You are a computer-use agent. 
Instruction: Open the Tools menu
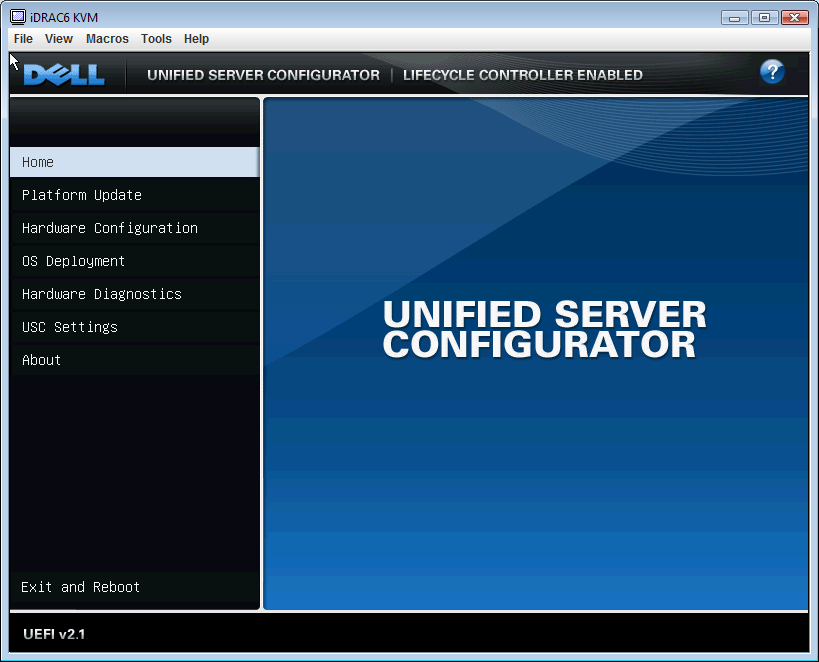click(x=156, y=39)
